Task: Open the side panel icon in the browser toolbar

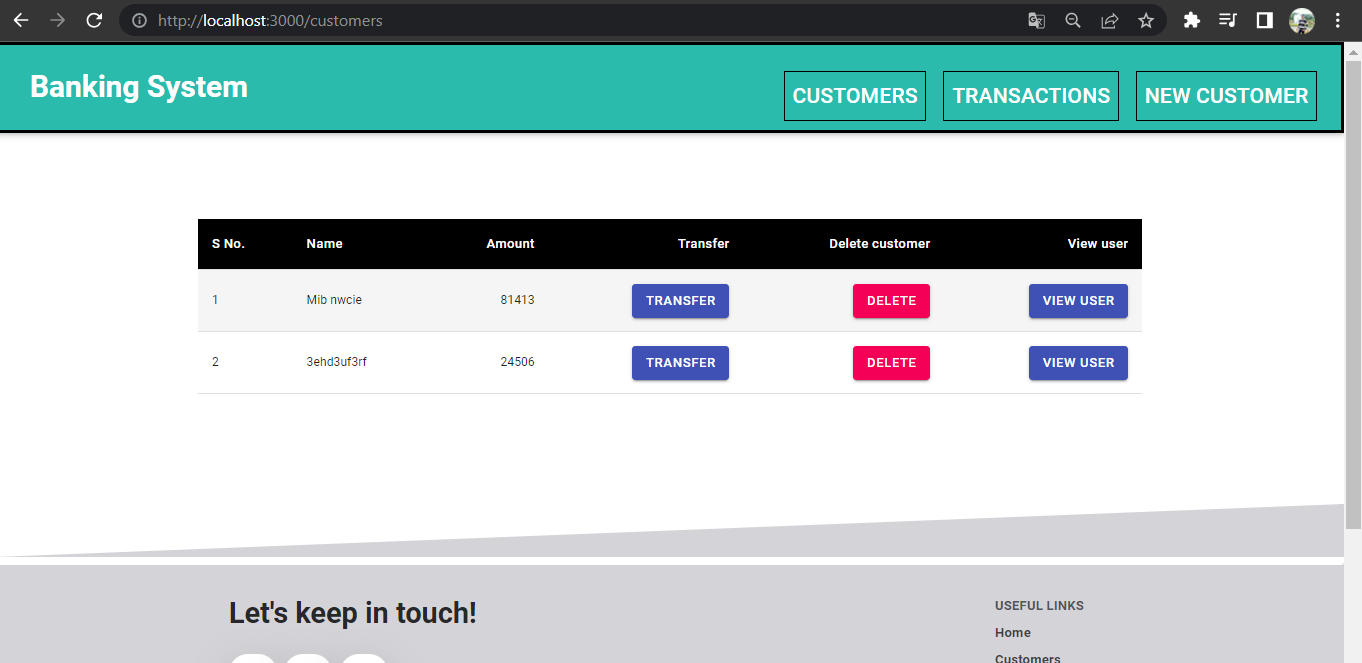Action: point(1263,20)
